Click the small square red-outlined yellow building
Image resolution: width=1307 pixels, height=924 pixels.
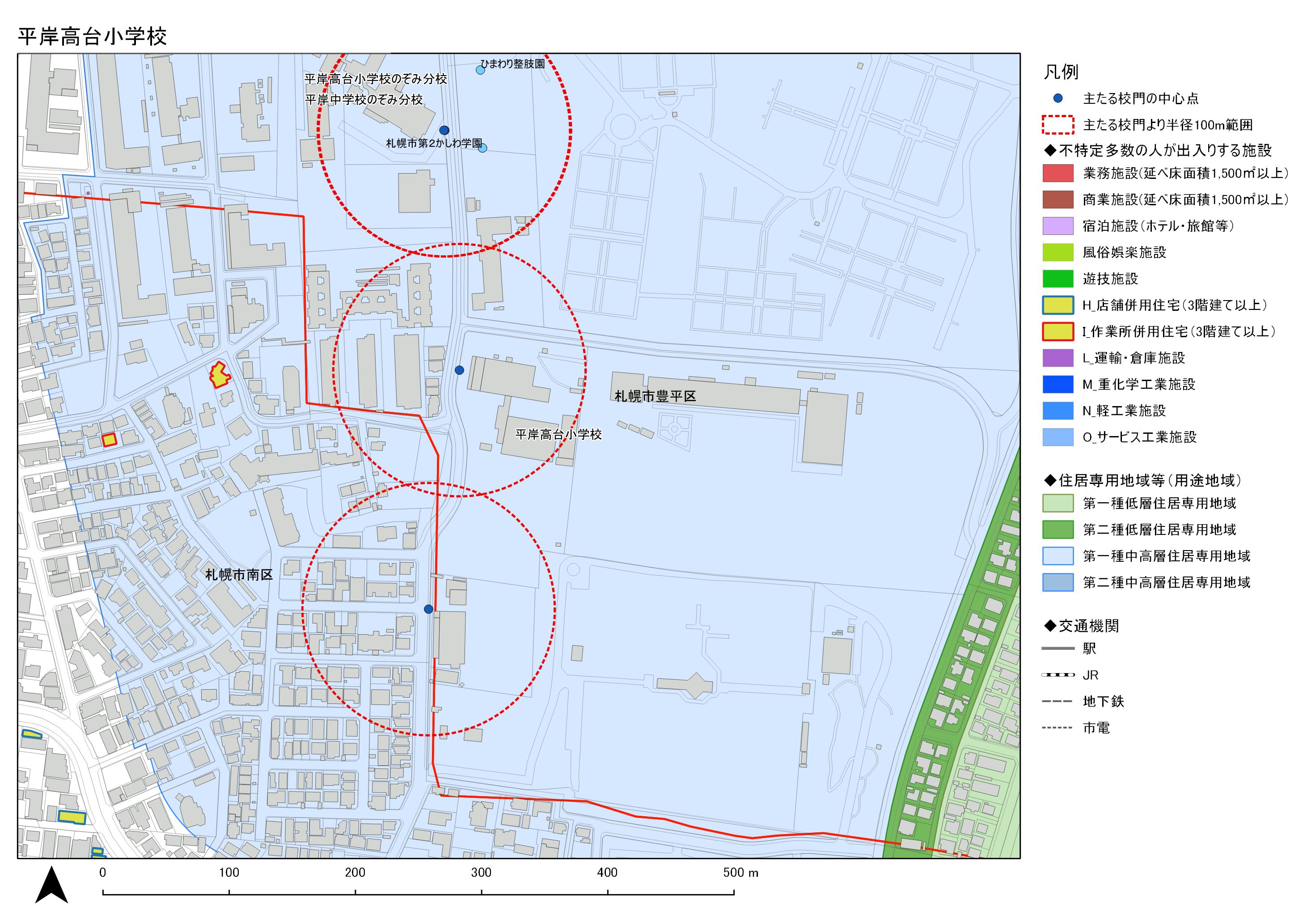[109, 440]
